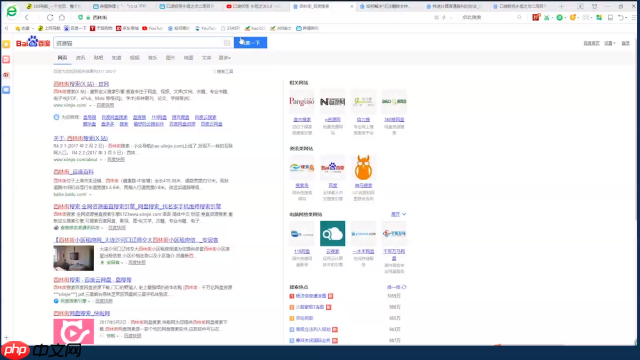Image resolution: width=640 pixels, height=360 pixels.
Task: Click the yellow shield extension icon
Action: click(573, 17)
